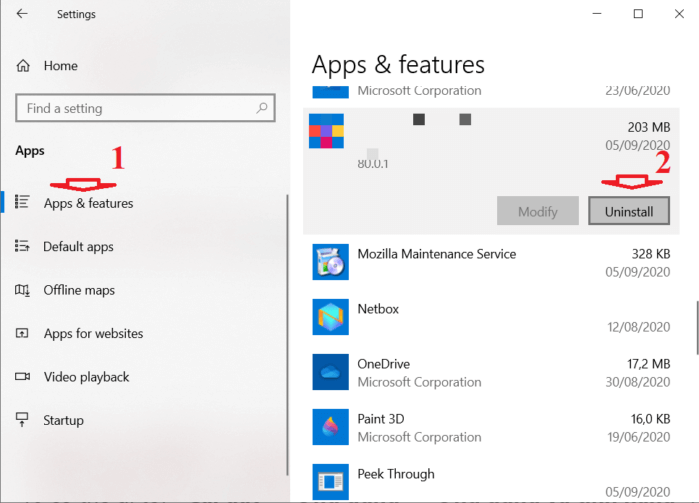Minimize the Settings window

pos(597,14)
